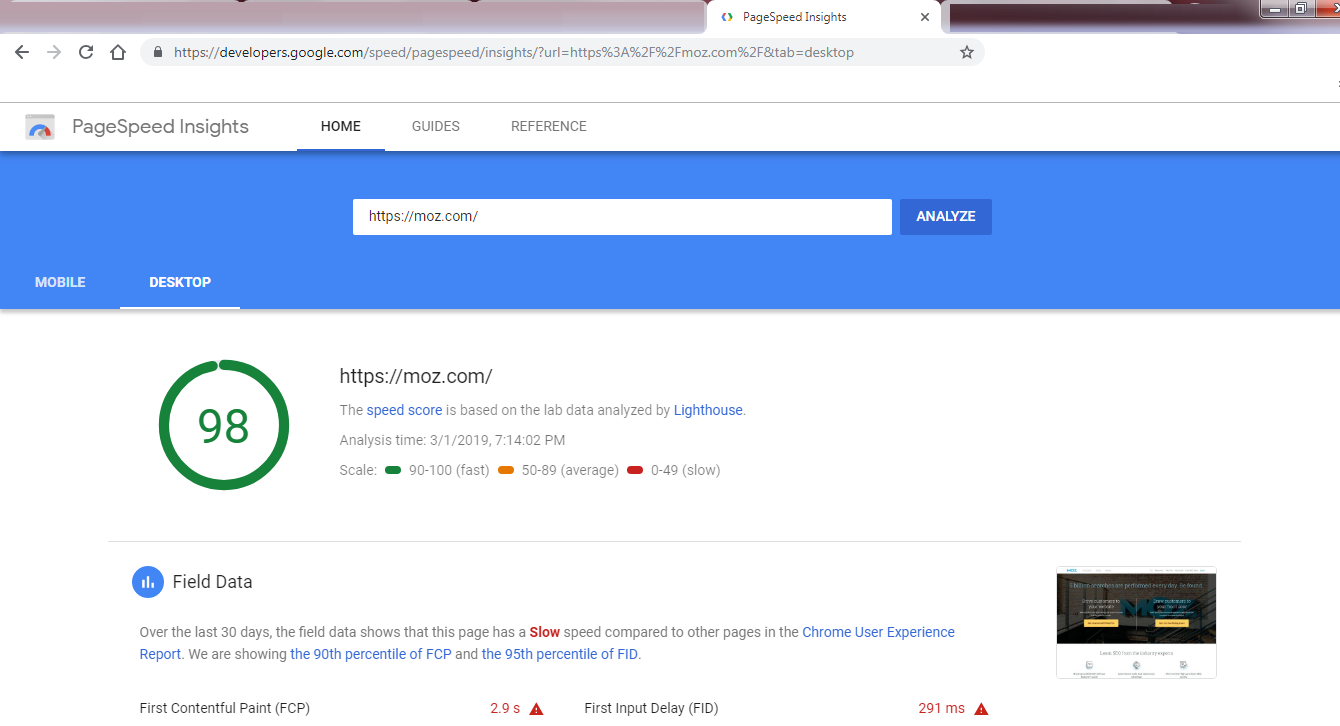
Task: Click the red warning triangle beside 2.9 s
Action: point(536,709)
